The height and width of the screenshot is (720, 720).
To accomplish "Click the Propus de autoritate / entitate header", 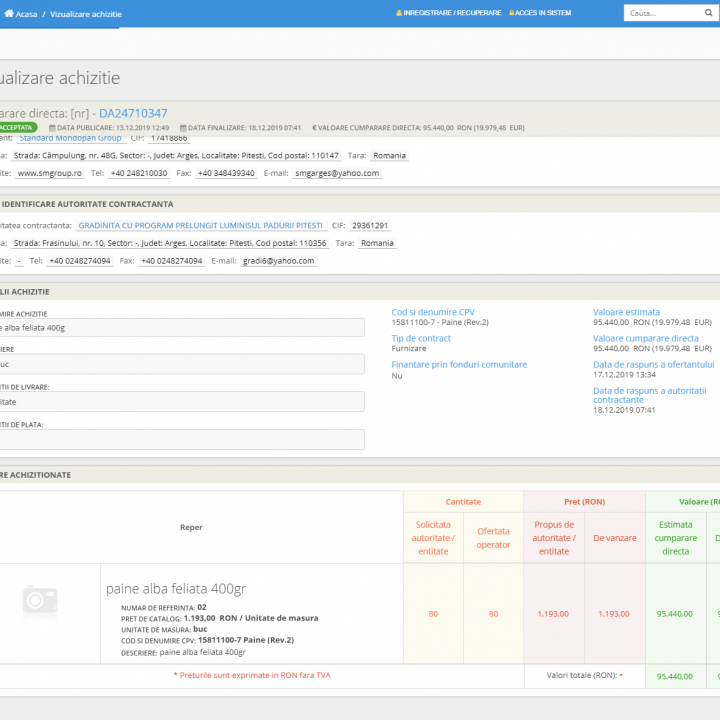I will 554,538.
